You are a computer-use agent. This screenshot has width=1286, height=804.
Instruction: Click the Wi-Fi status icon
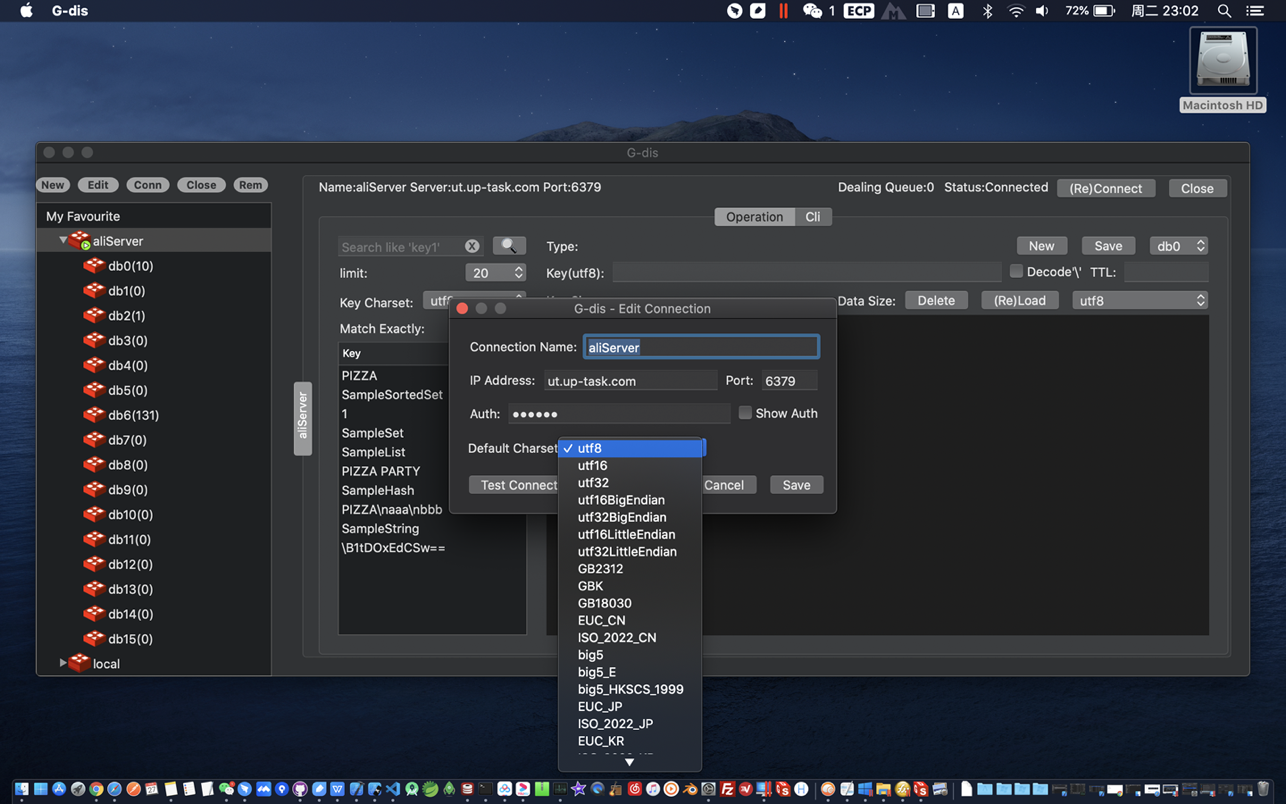tap(1016, 11)
